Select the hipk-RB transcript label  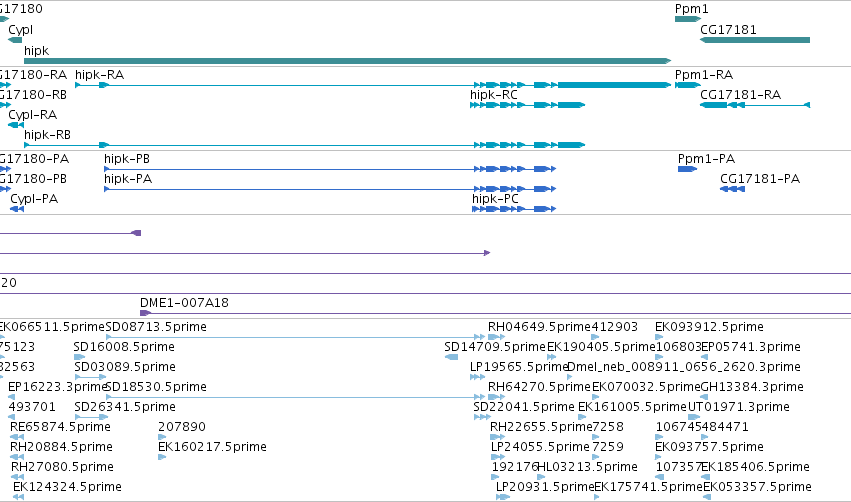point(47,135)
